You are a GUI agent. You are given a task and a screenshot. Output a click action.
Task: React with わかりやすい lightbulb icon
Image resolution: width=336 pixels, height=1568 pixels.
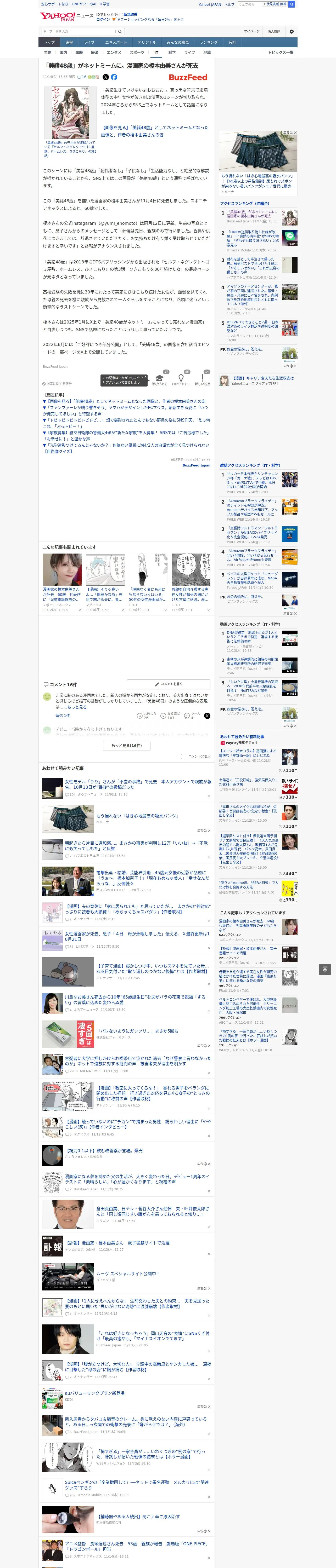[181, 378]
